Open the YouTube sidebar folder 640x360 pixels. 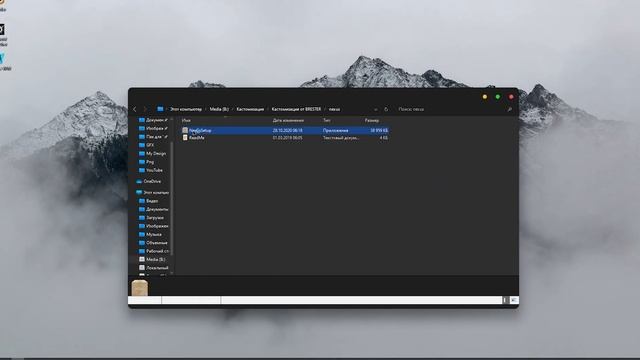pyautogui.click(x=151, y=170)
